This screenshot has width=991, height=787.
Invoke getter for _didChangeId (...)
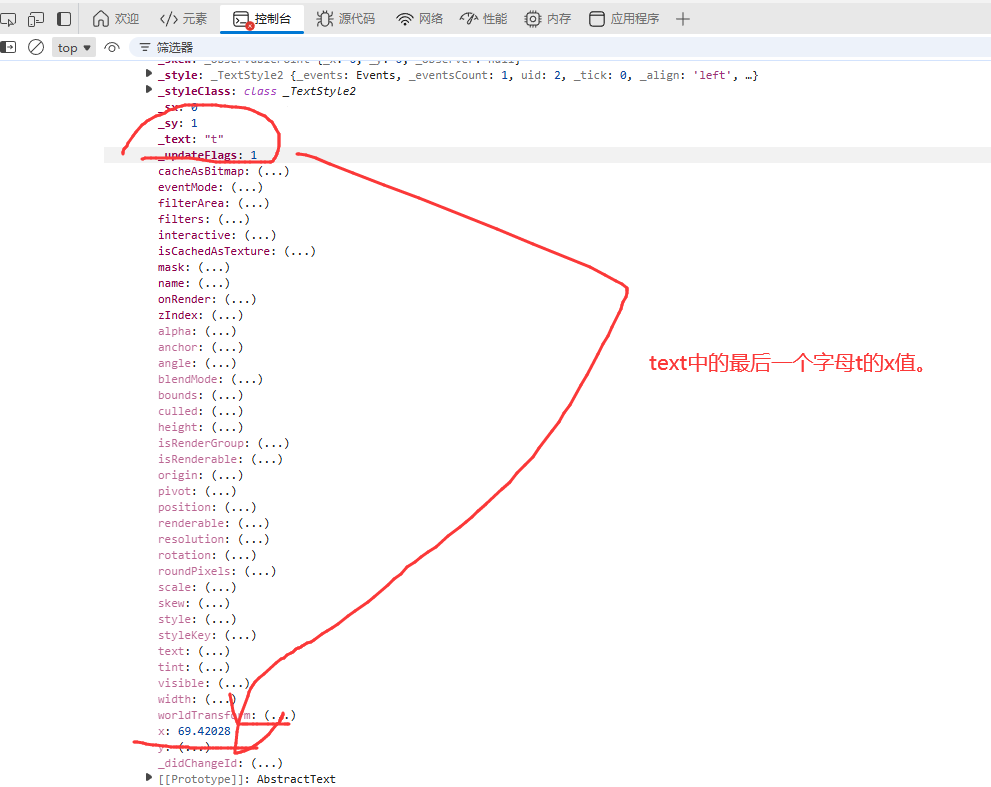267,763
